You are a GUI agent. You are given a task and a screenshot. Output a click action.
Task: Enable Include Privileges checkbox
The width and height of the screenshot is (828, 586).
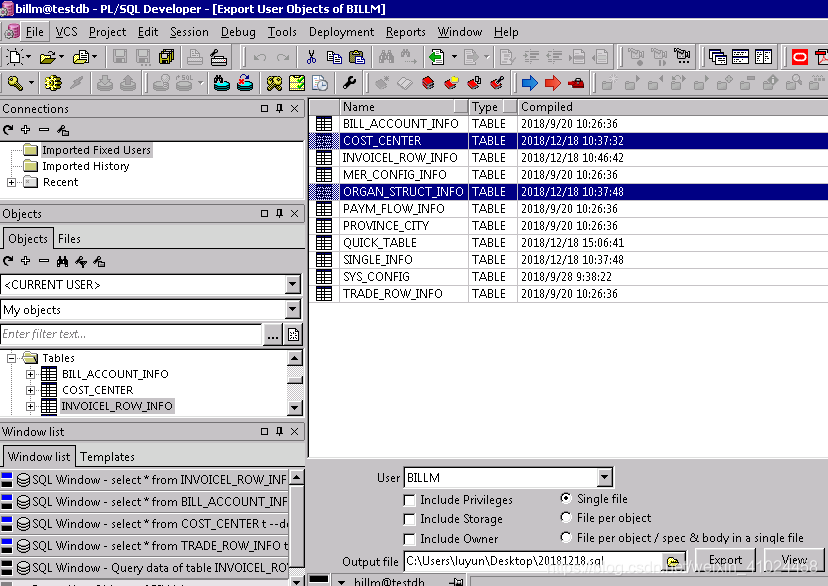point(409,500)
